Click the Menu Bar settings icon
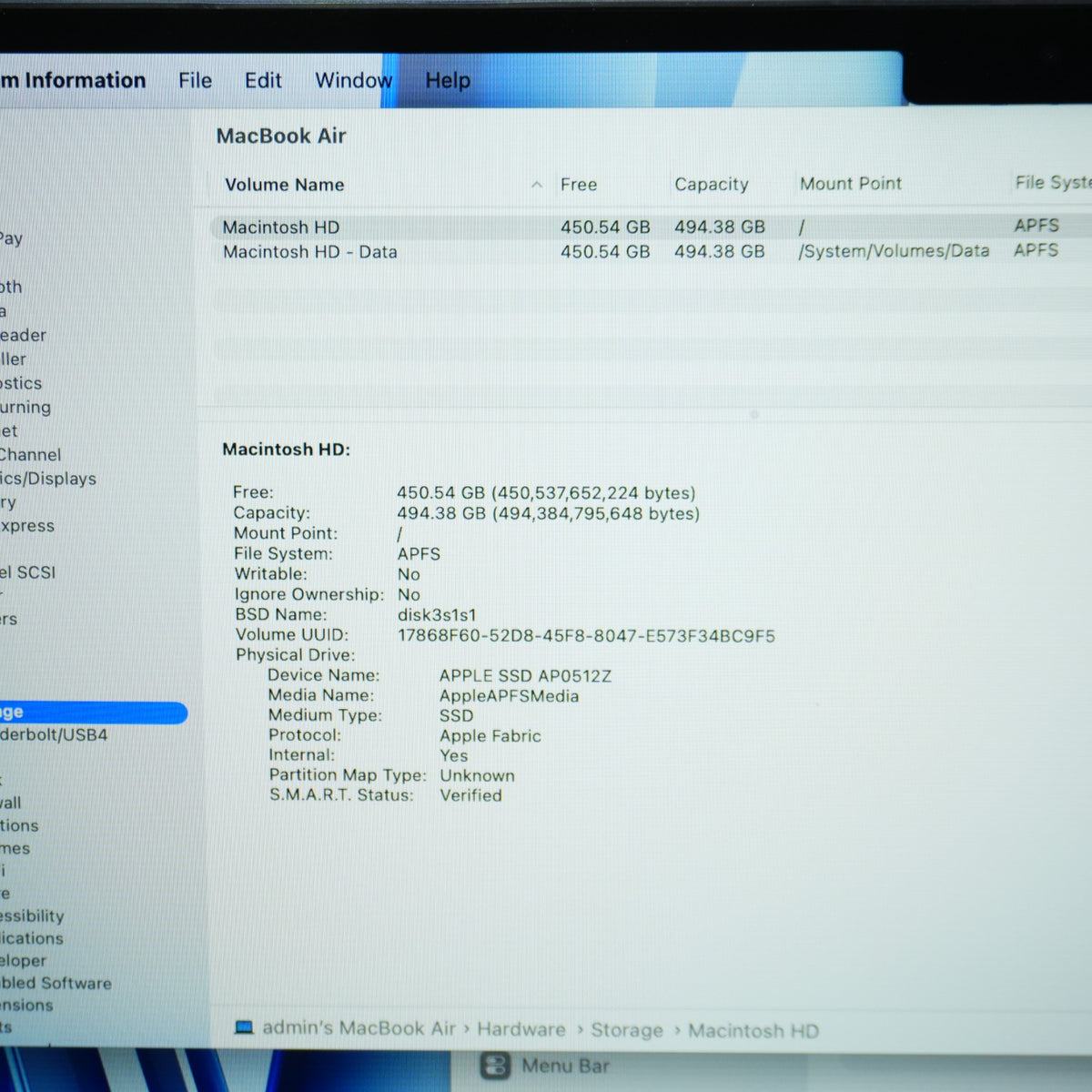This screenshot has width=1092, height=1092. pyautogui.click(x=495, y=1066)
